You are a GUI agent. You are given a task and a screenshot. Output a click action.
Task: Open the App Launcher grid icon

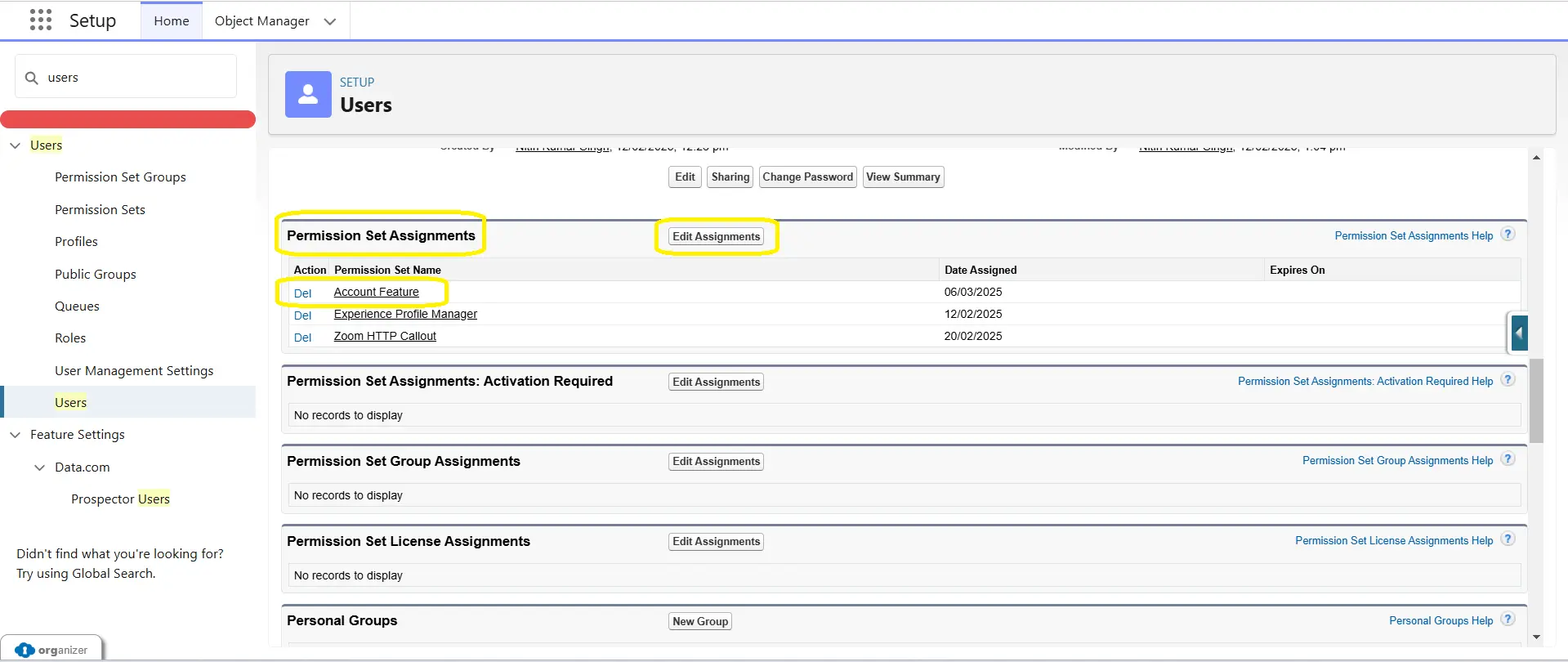coord(40,20)
